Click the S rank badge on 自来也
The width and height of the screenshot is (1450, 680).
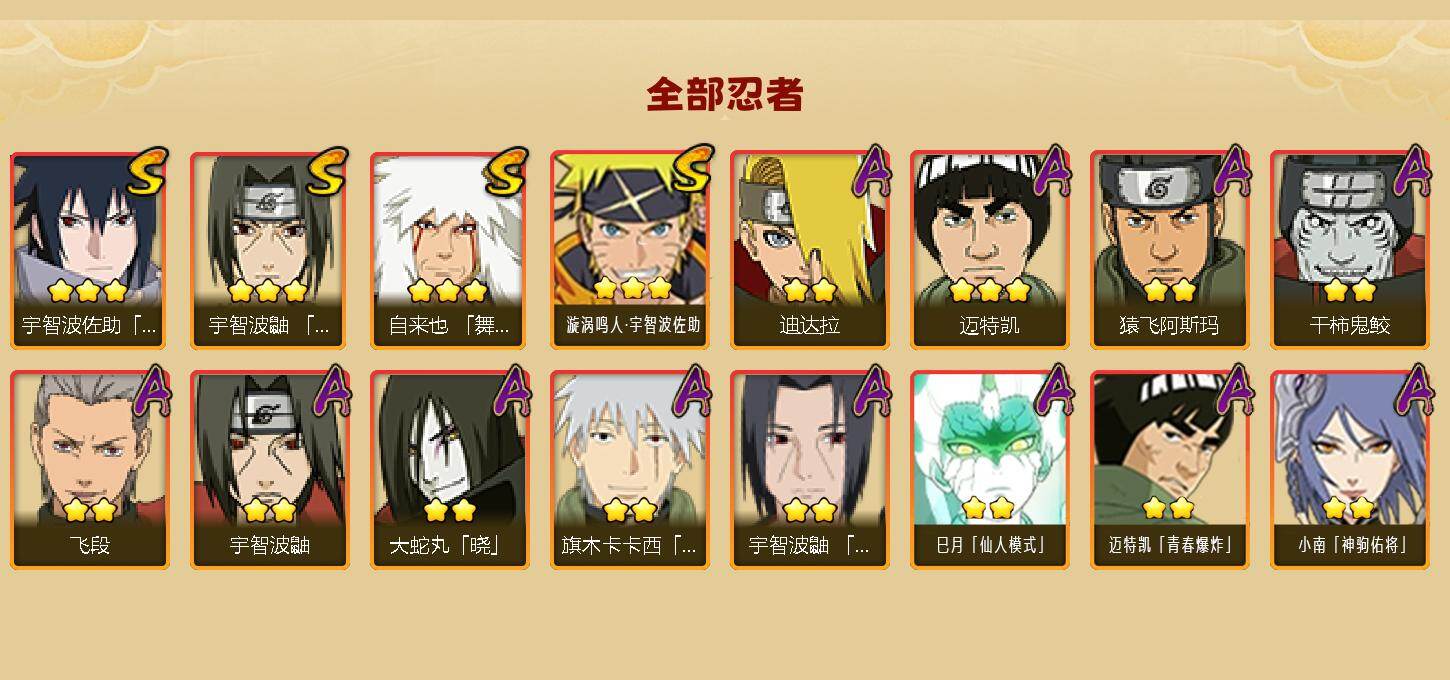tap(507, 172)
